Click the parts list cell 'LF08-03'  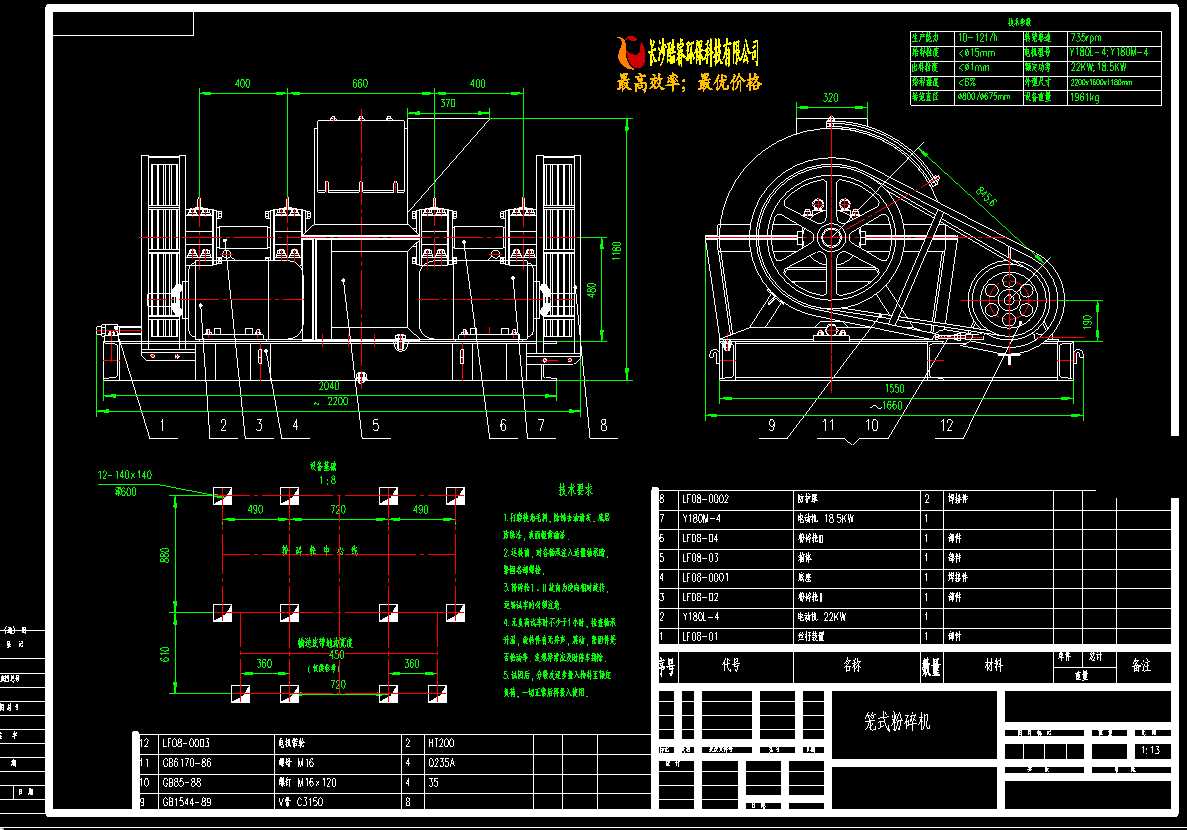[x=699, y=558]
